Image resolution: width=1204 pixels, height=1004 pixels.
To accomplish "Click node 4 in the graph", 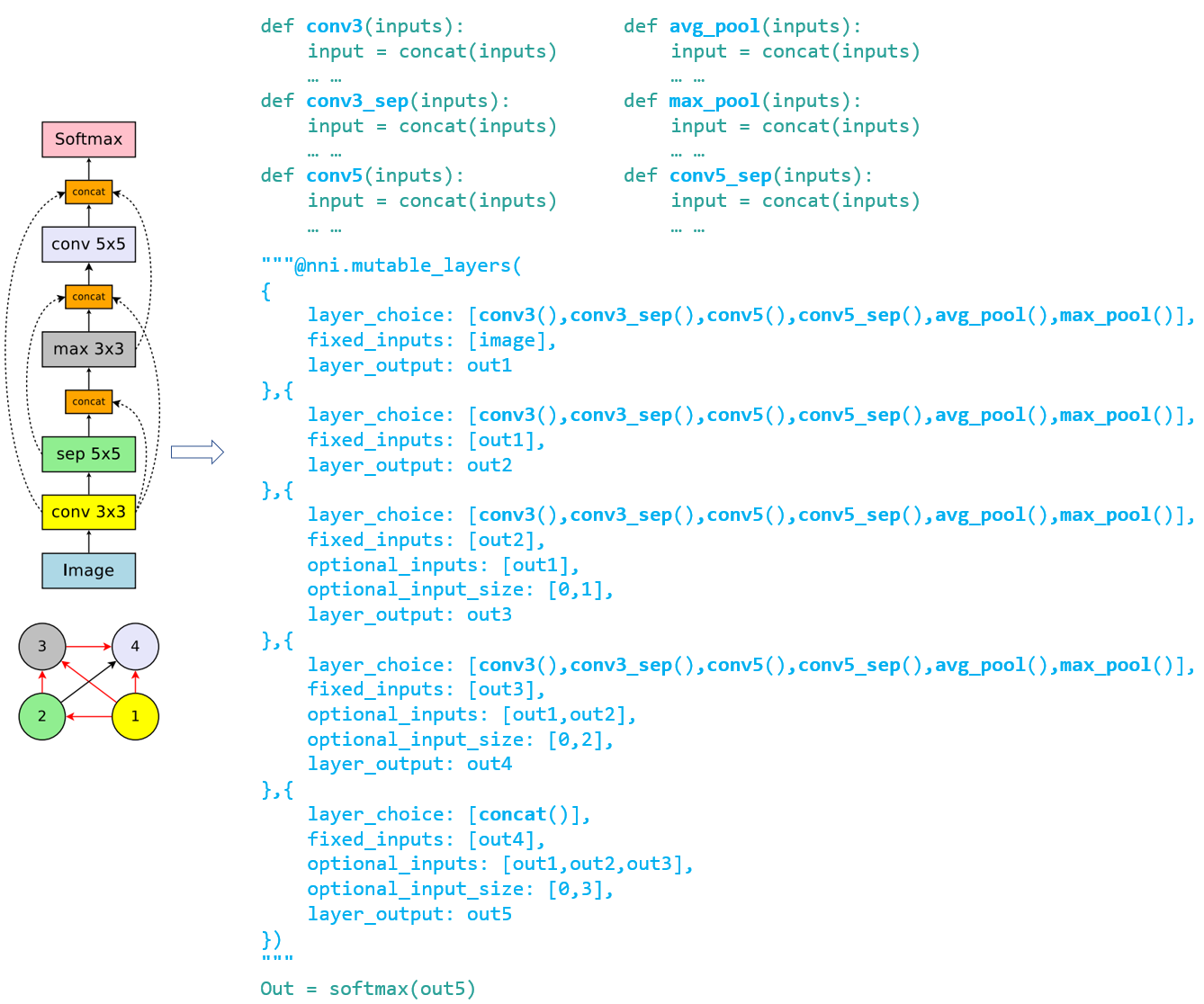I will [x=135, y=645].
